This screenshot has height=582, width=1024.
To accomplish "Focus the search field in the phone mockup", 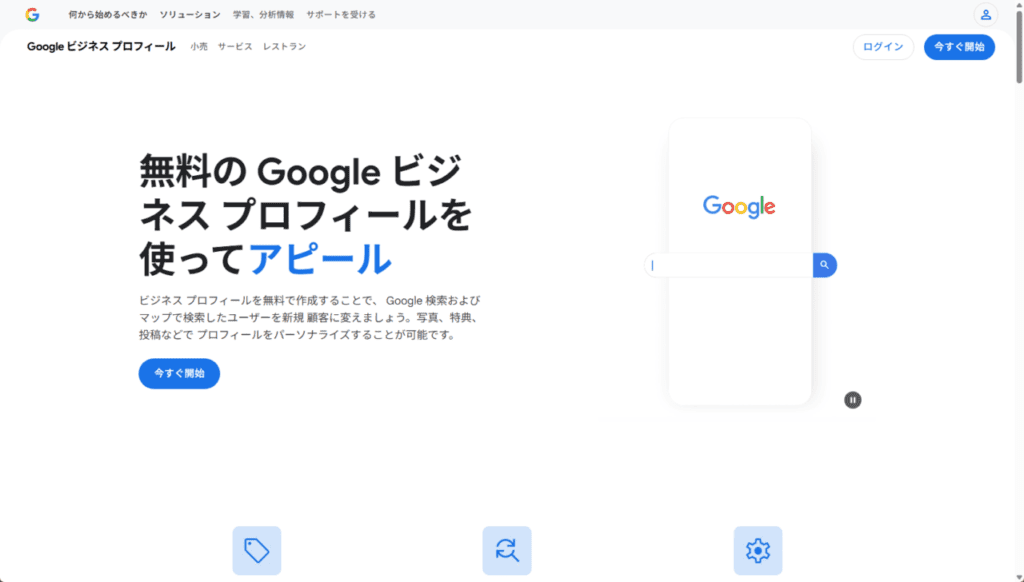I will point(730,265).
